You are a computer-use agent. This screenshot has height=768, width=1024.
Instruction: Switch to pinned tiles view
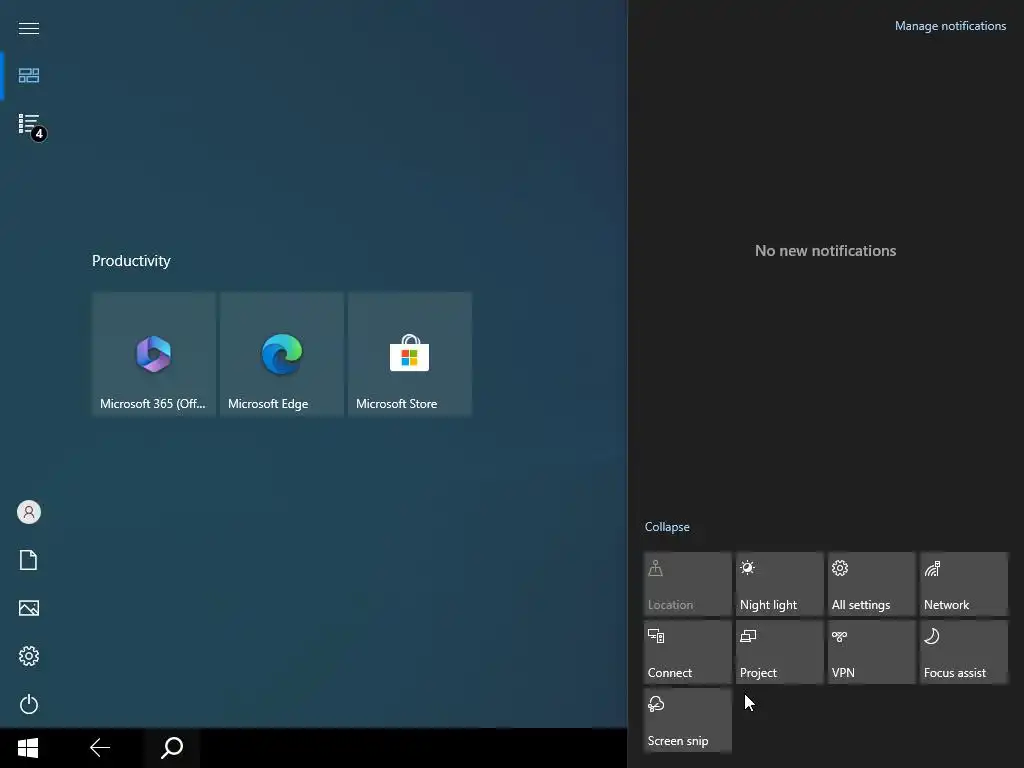[x=29, y=76]
